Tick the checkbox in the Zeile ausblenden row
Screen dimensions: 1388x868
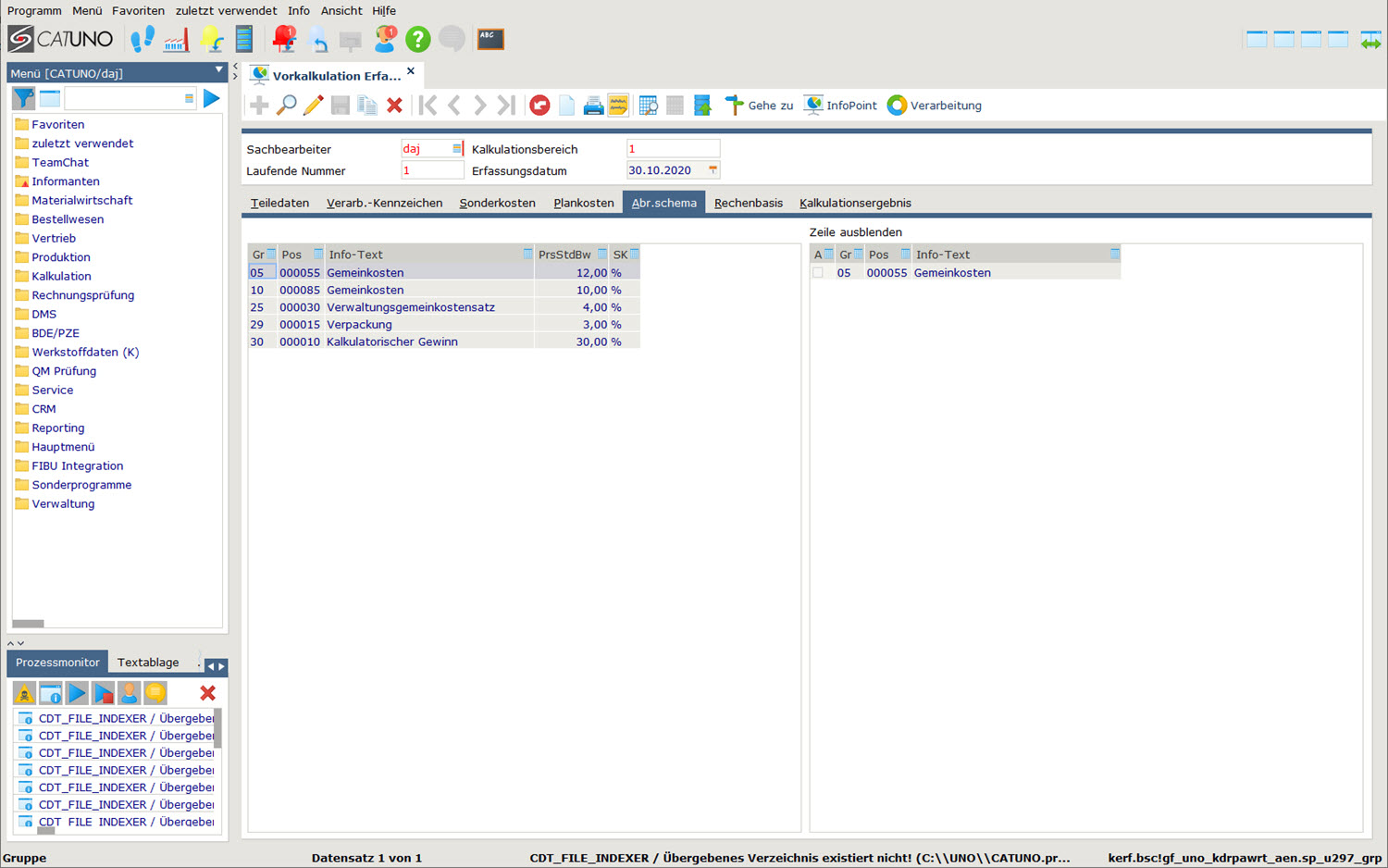tap(818, 273)
